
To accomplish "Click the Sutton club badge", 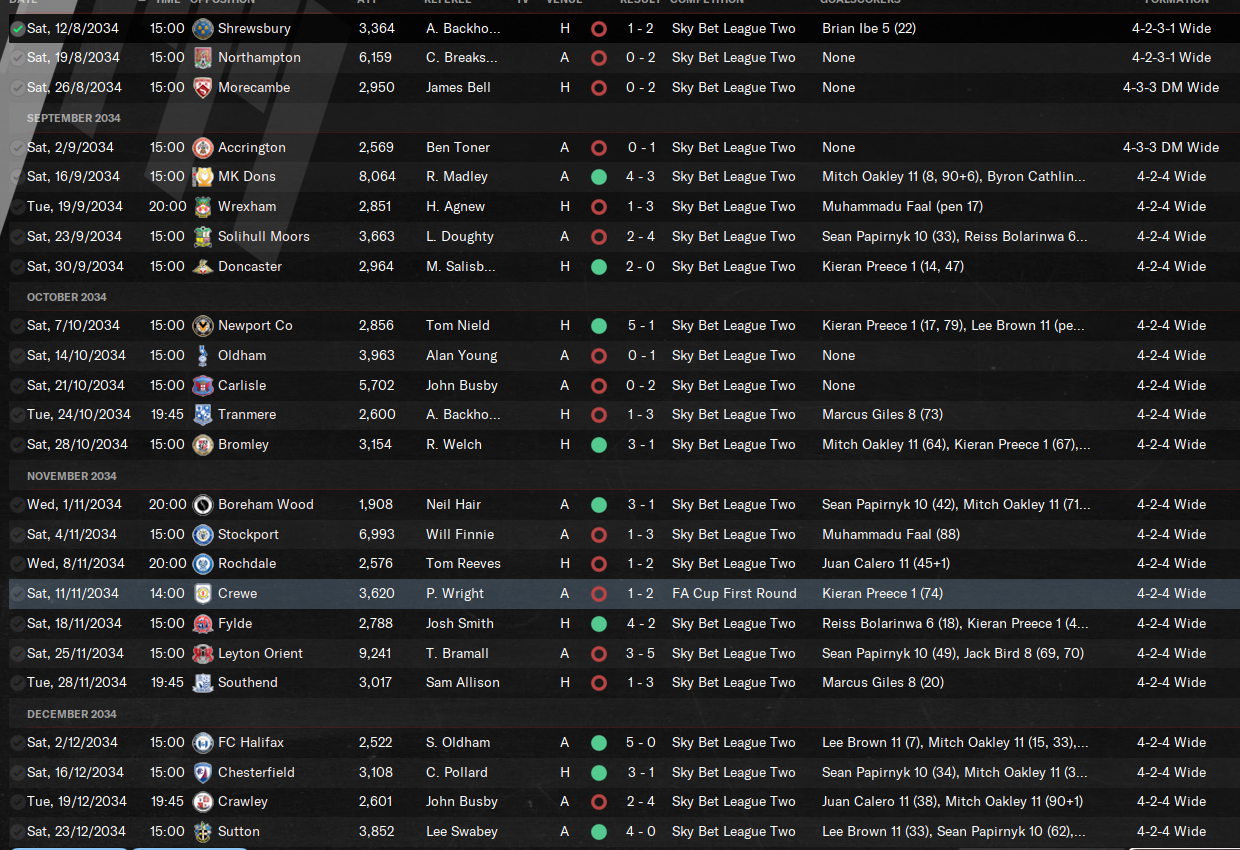I will tap(203, 832).
